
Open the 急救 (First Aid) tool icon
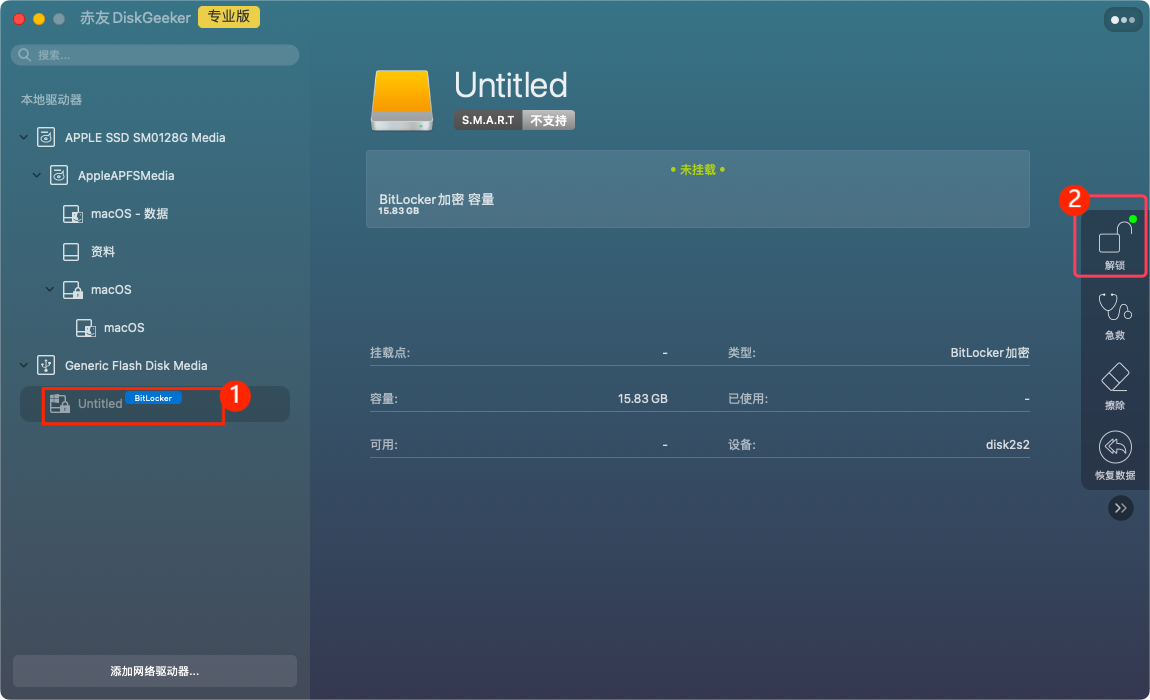point(1112,313)
